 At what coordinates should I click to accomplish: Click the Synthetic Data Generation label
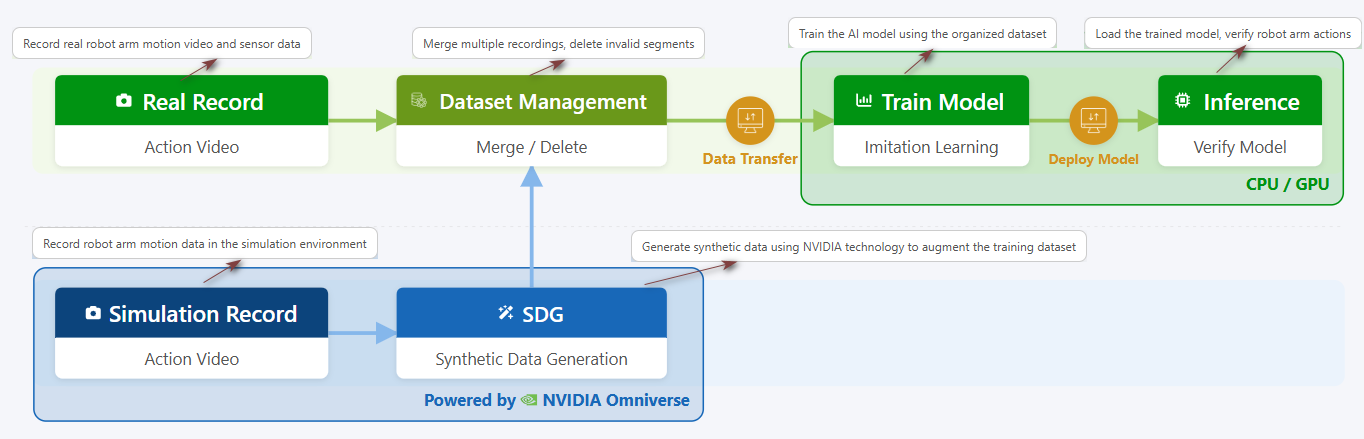pyautogui.click(x=531, y=359)
